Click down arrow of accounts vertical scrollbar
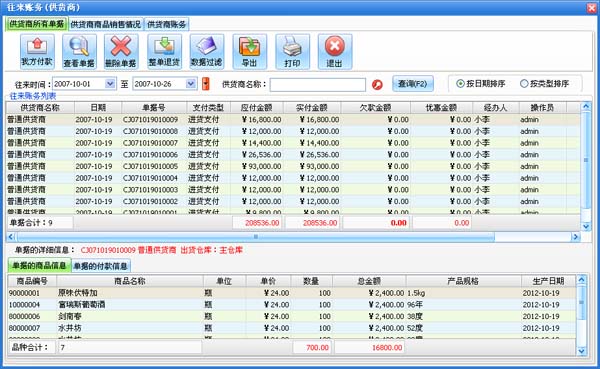 point(586,227)
